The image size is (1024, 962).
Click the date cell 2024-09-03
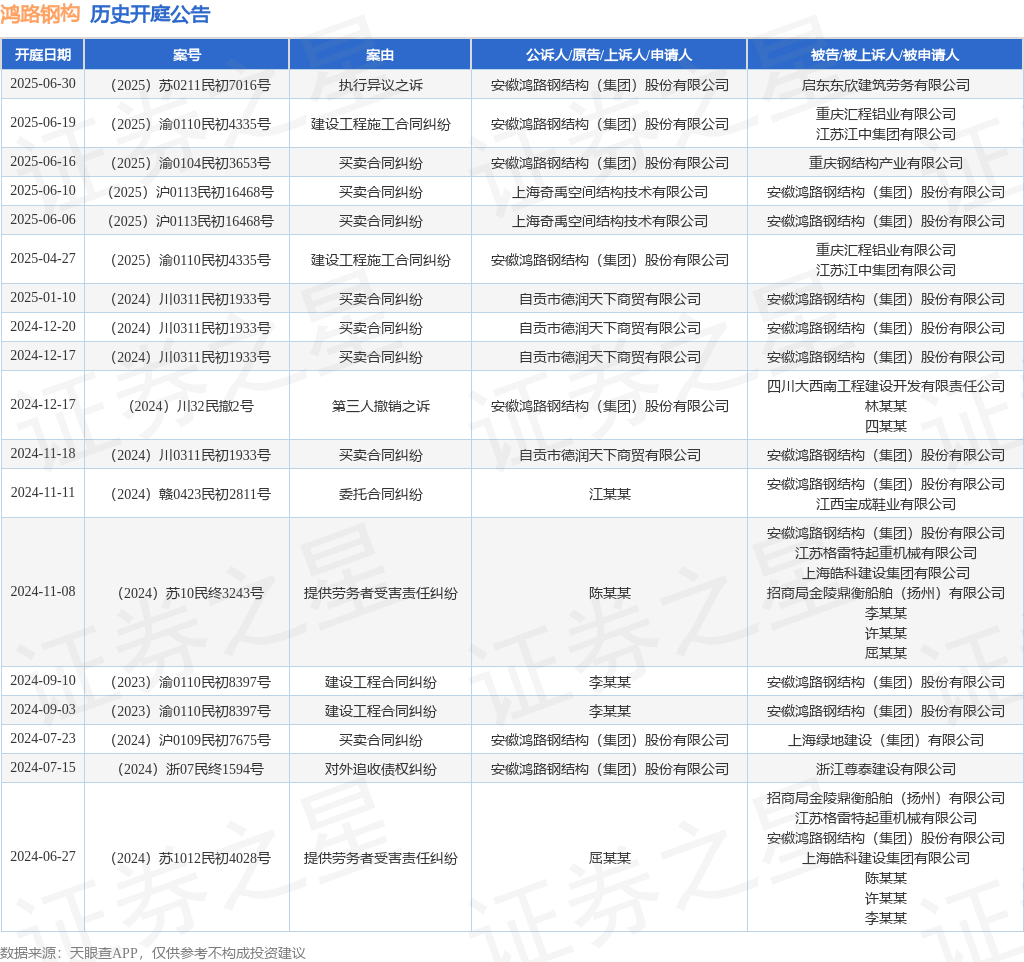(43, 710)
